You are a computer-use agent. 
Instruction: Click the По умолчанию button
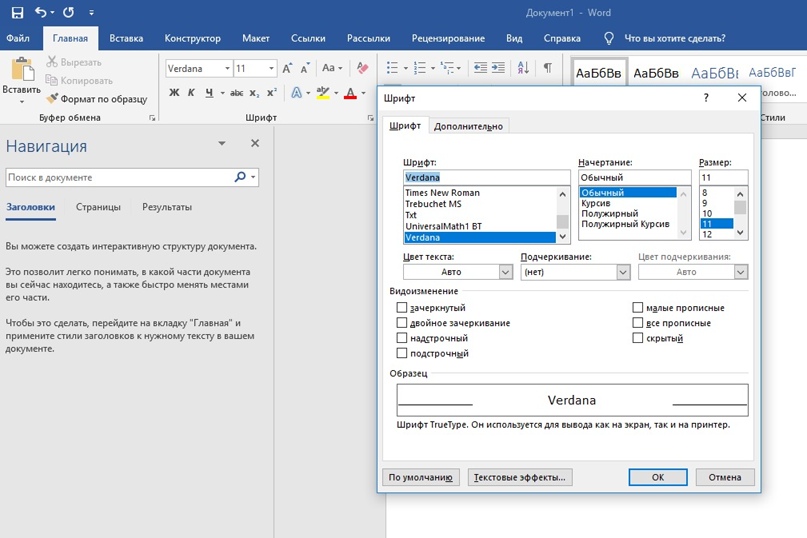pyautogui.click(x=420, y=477)
